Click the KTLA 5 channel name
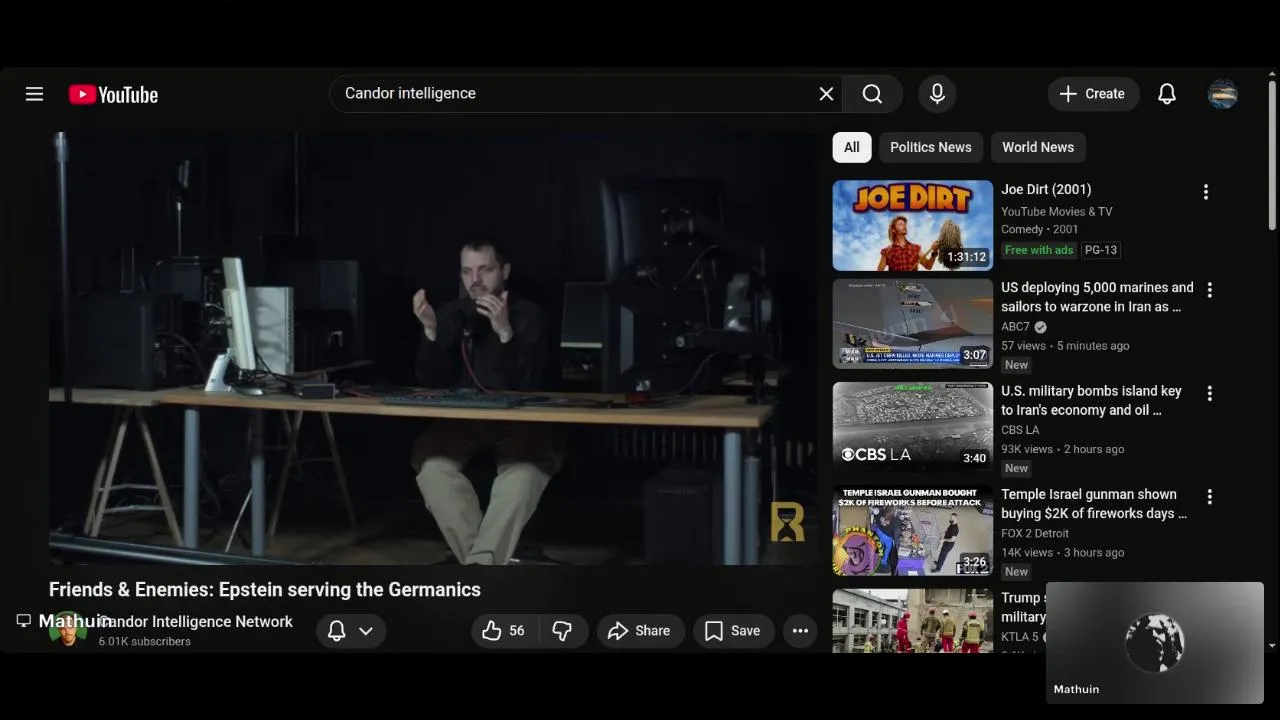1280x720 pixels. (1020, 636)
